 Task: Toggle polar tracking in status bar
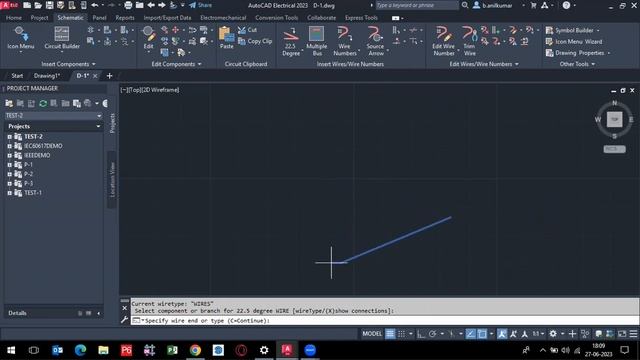433,334
